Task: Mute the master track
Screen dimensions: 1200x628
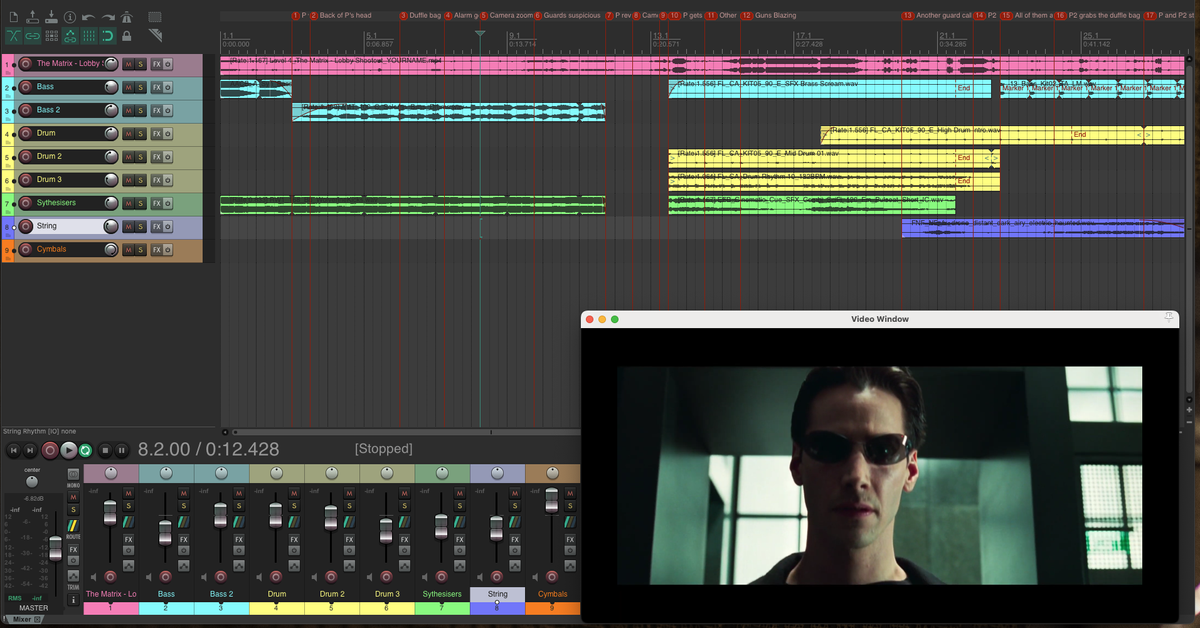Action: pyautogui.click(x=73, y=497)
